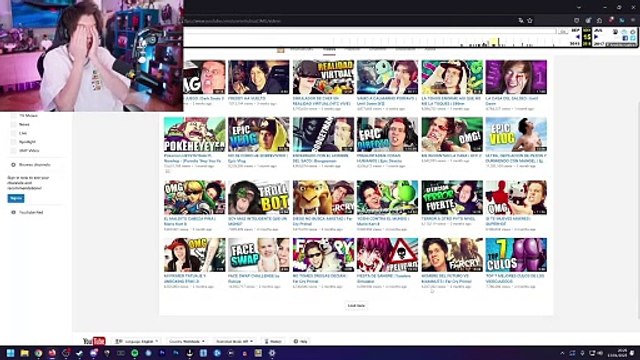Open the EPIC VLOG banana costume thumbnail
Viewport: 640px width, 360px height.
point(259,135)
